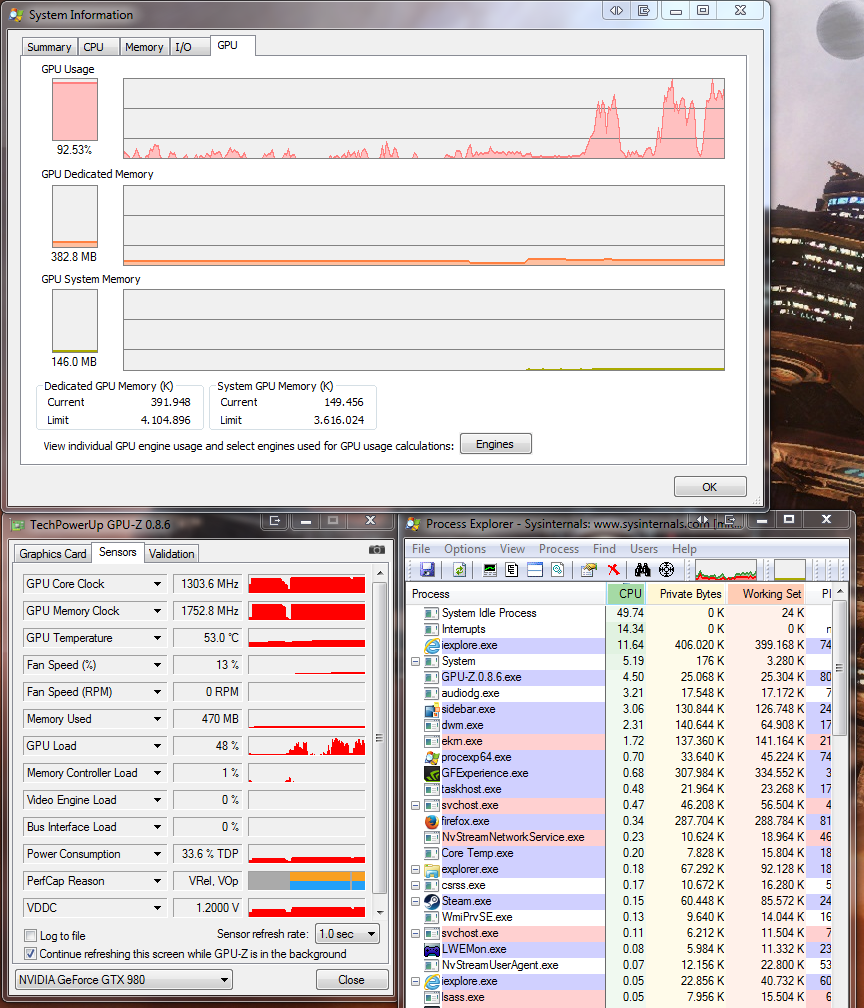Click the PerfCap Reason colored bar graph
Image resolution: width=864 pixels, height=1008 pixels.
click(307, 881)
